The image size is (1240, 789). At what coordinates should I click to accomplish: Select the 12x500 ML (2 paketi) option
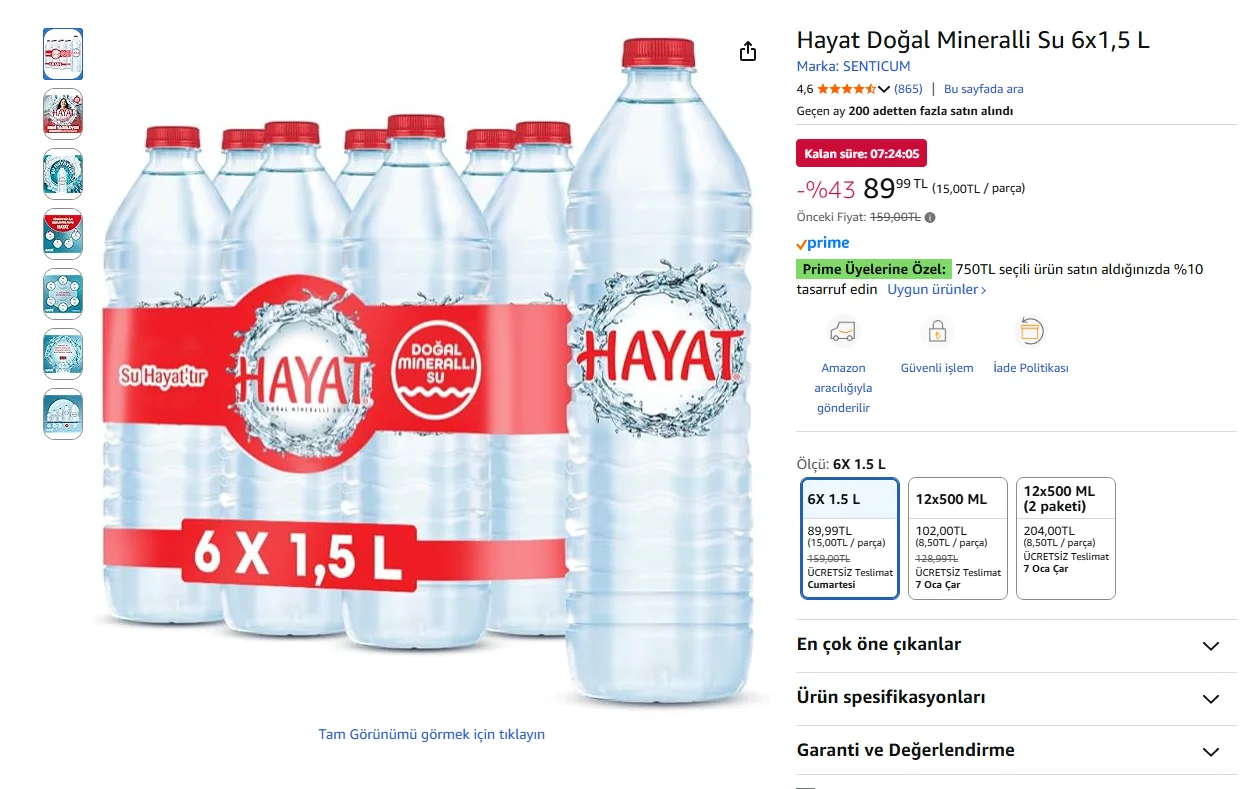pos(1066,538)
